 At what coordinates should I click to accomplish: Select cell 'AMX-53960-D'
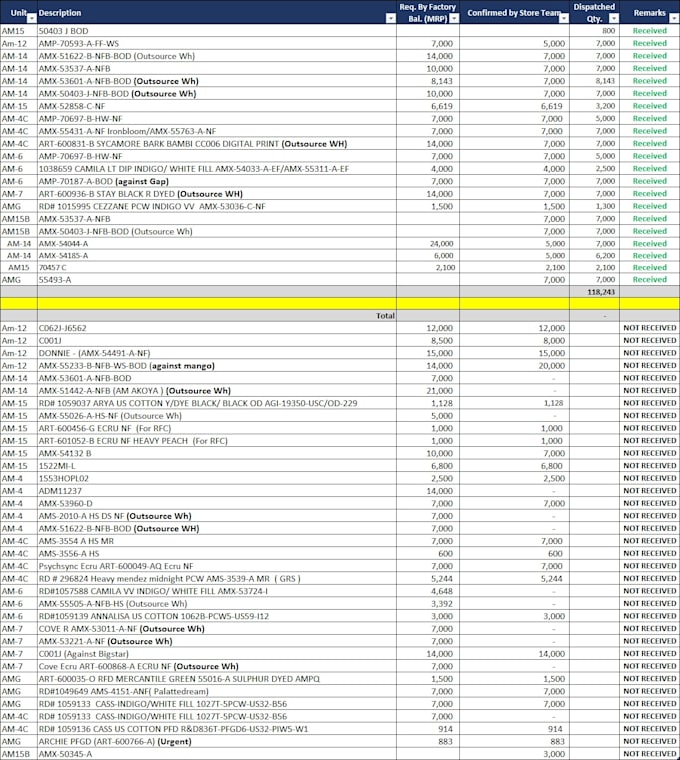coord(217,504)
